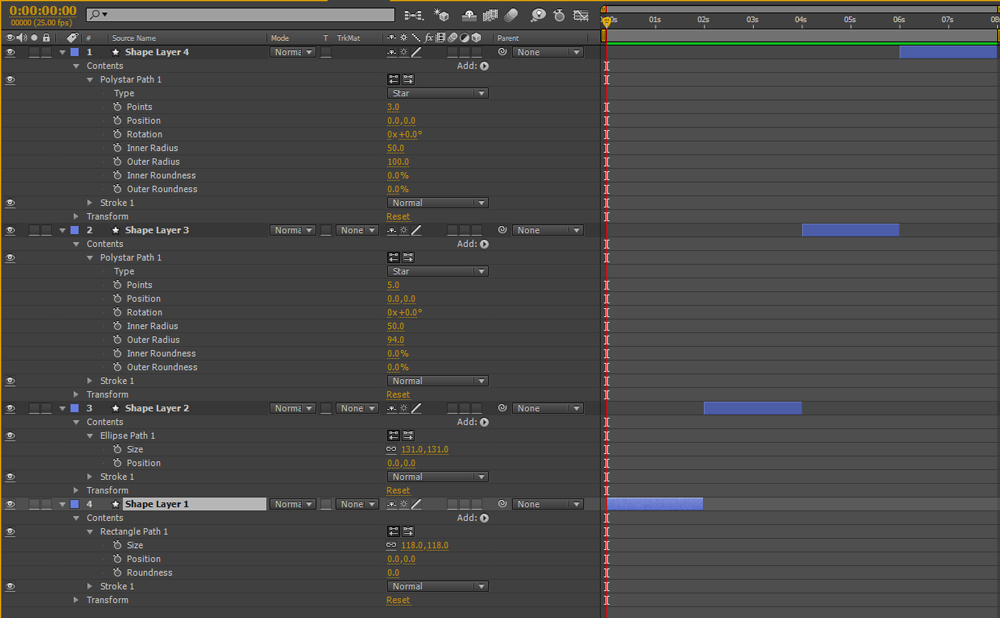Click the Source Name column header

(x=134, y=38)
